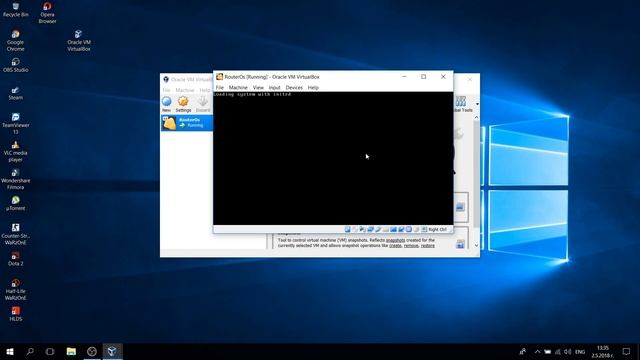
Task: Click the video capture icon in VM status bar
Action: click(x=401, y=229)
